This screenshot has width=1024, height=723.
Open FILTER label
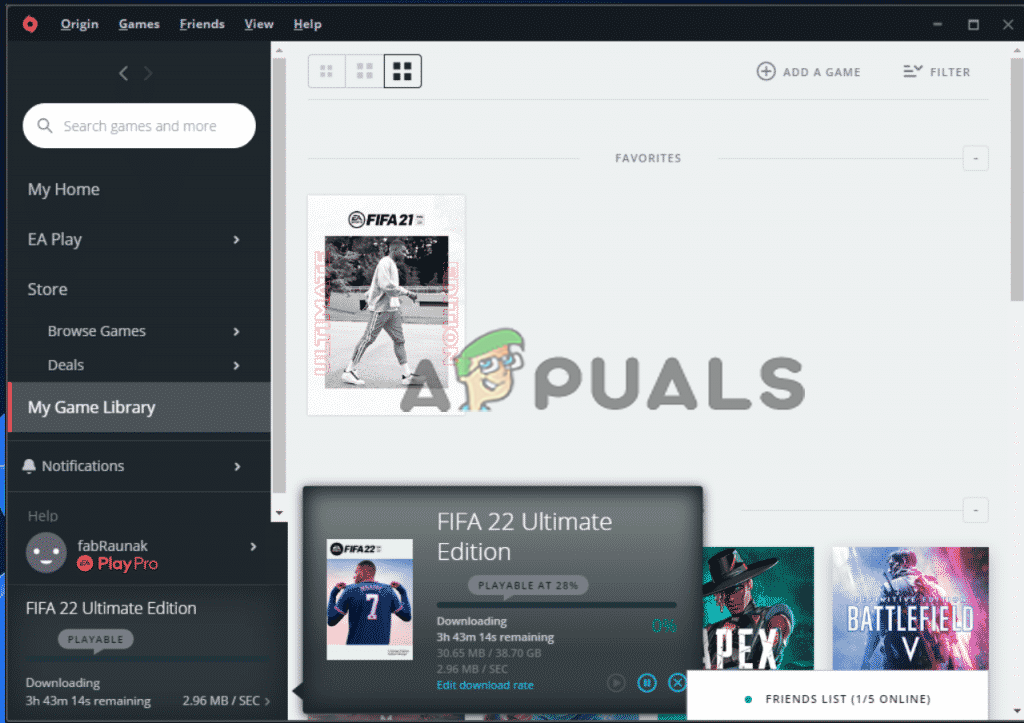click(950, 72)
